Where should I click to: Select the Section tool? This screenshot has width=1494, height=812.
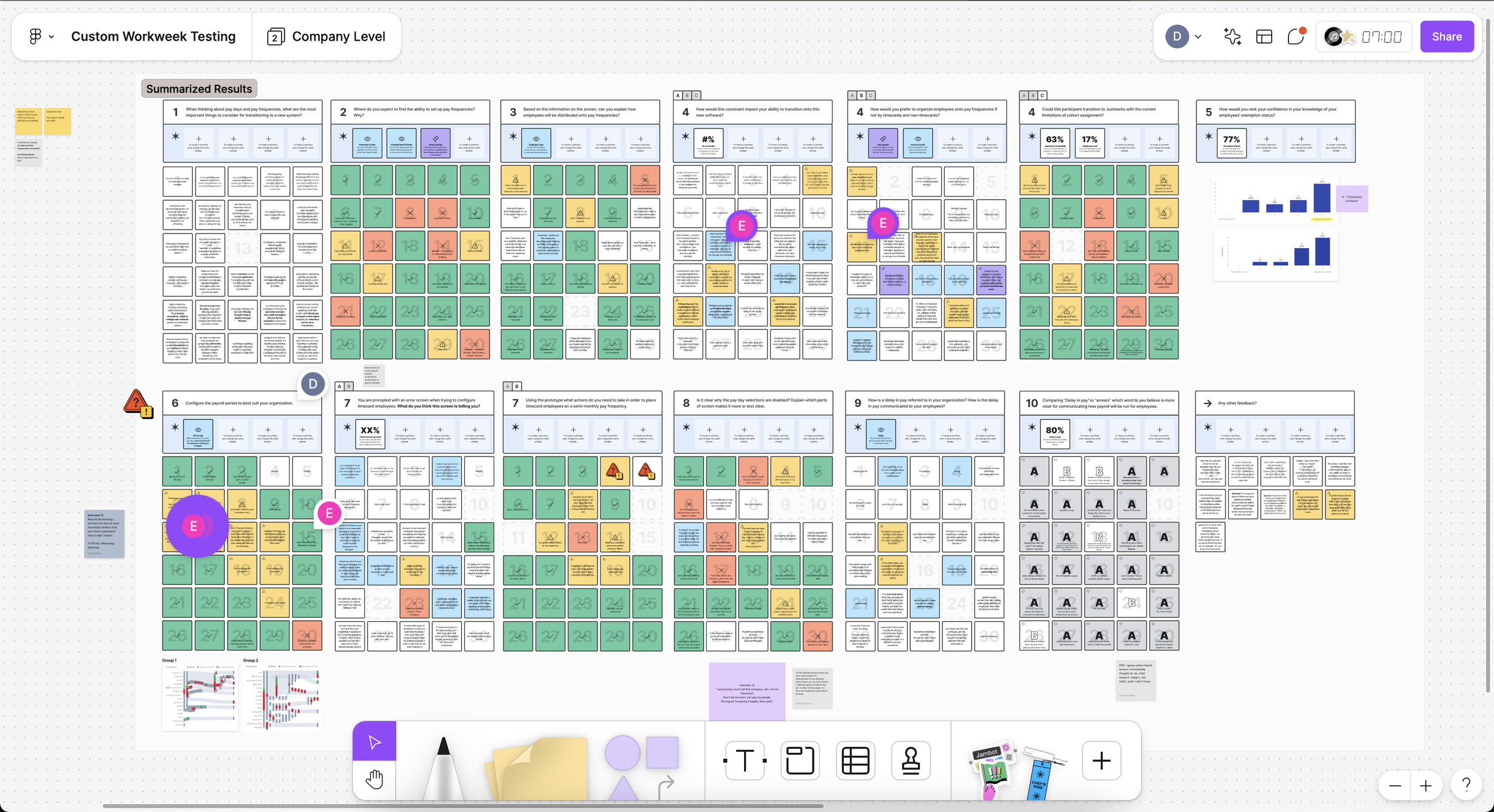coord(800,761)
